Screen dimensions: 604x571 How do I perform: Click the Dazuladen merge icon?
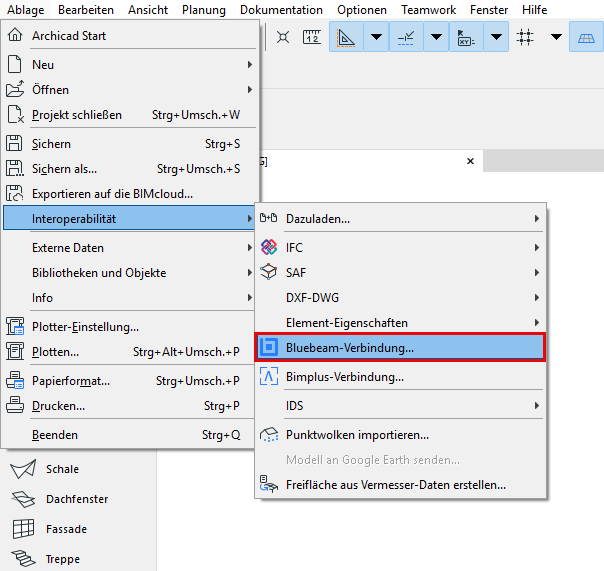click(268, 218)
